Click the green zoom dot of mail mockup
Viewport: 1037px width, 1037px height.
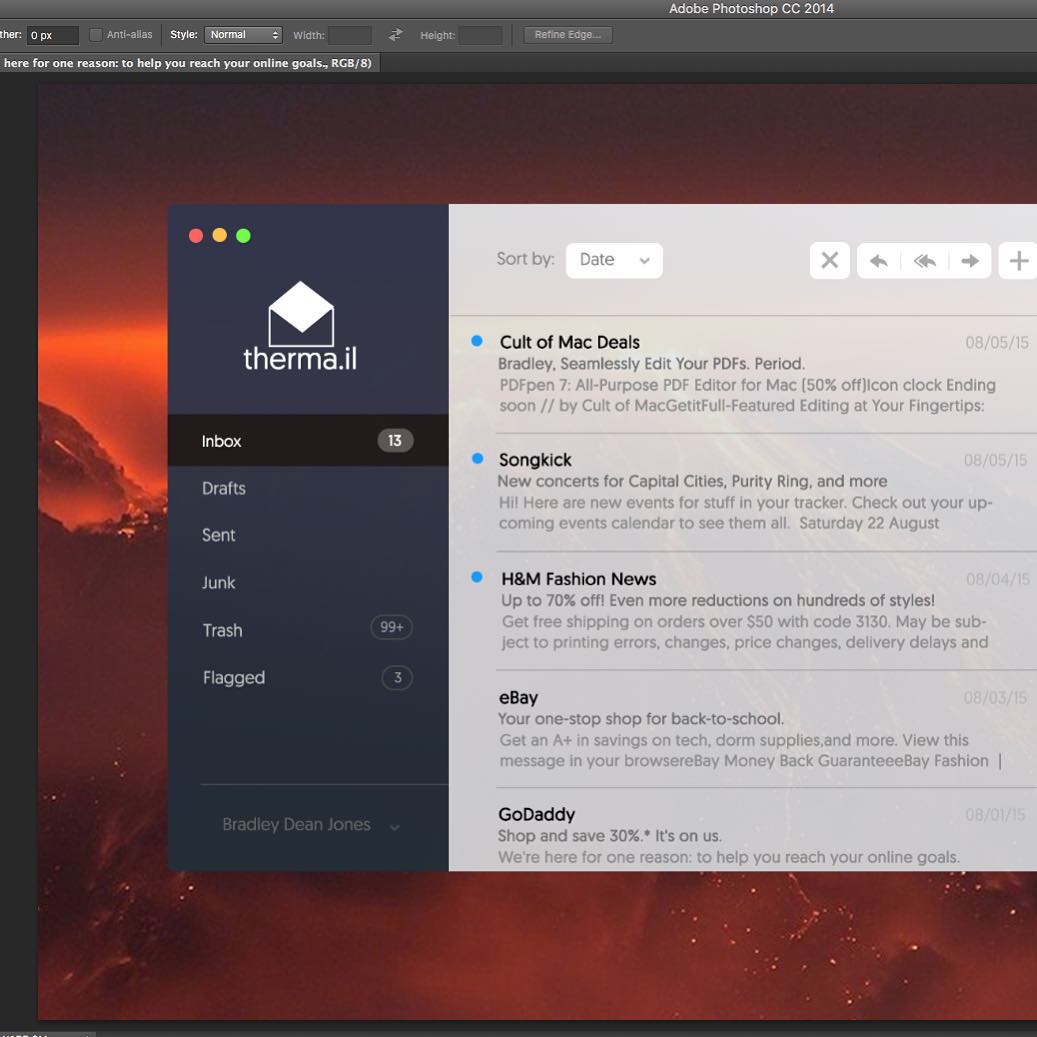pos(243,235)
